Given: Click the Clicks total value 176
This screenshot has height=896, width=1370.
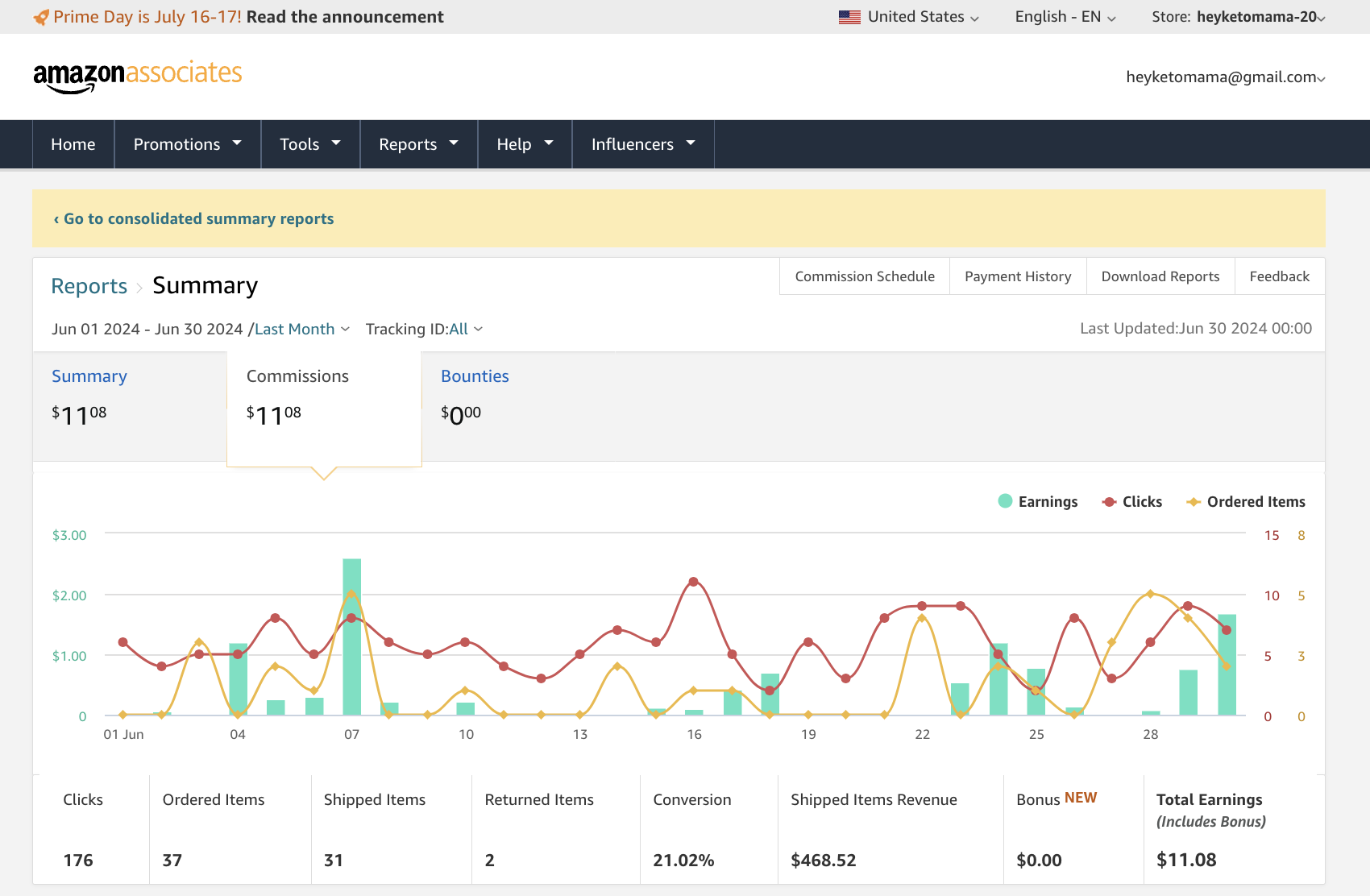Looking at the screenshot, I should 78,861.
